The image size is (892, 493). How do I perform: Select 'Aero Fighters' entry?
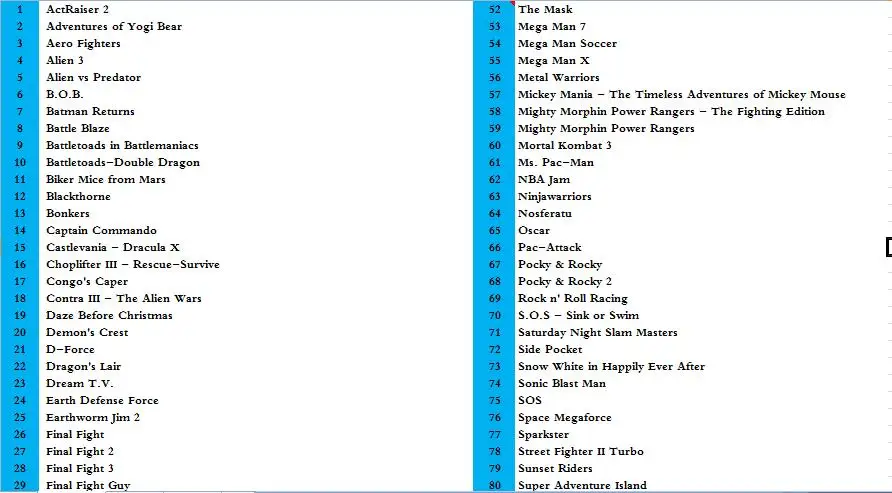coord(83,43)
